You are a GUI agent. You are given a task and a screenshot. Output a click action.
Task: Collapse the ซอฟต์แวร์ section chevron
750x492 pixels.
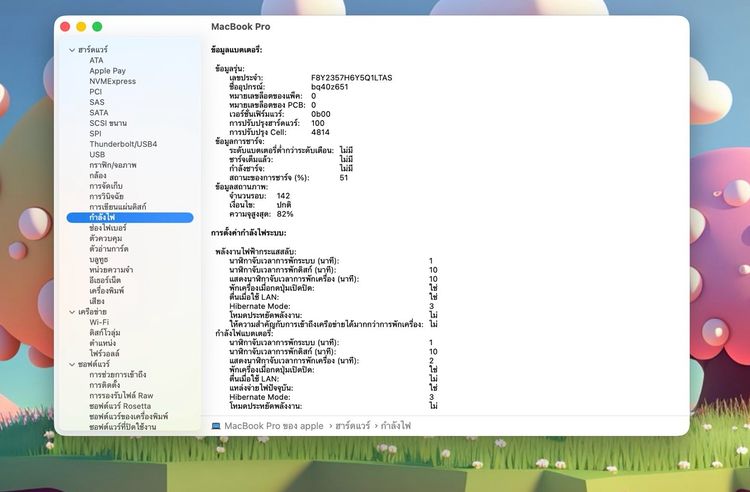tap(72, 364)
